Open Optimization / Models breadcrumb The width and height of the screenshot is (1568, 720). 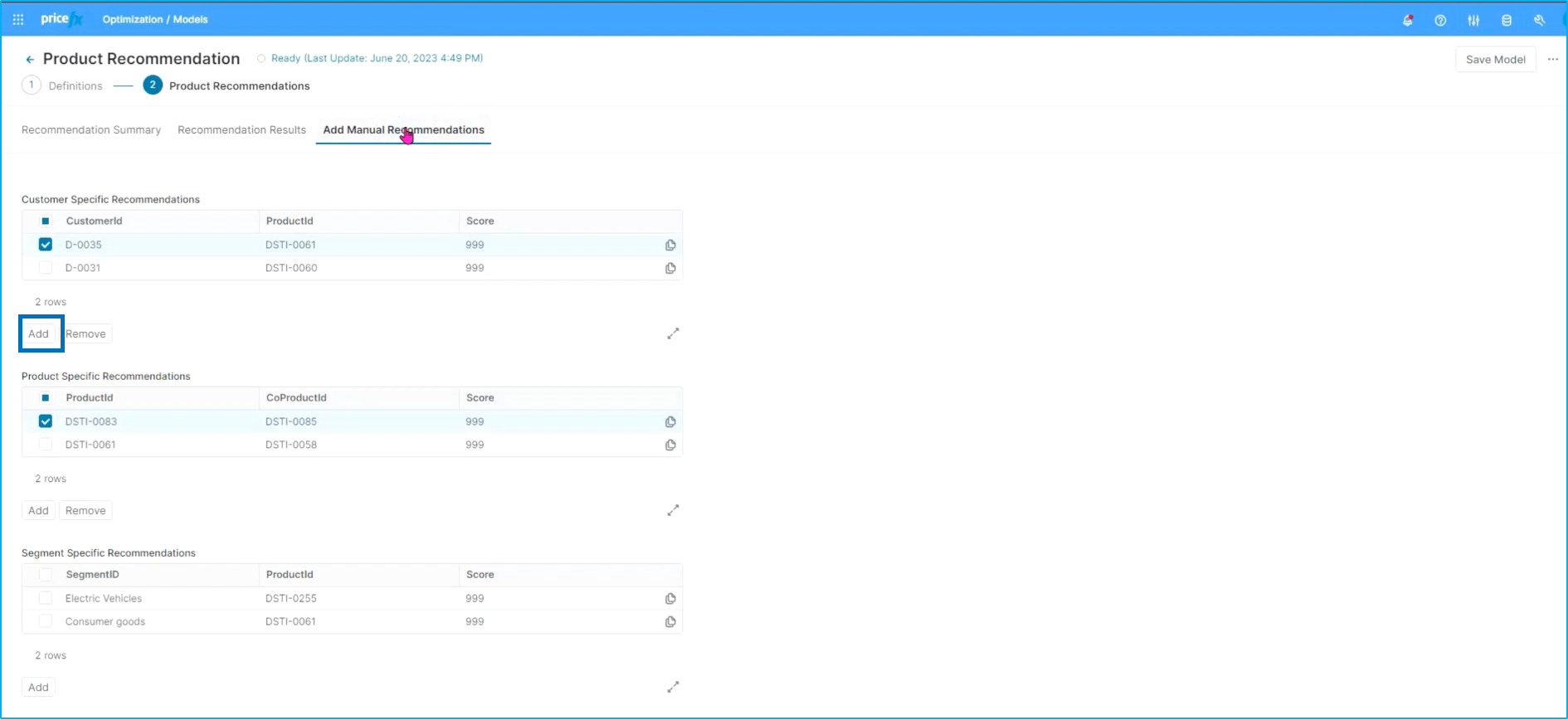pyautogui.click(x=155, y=19)
